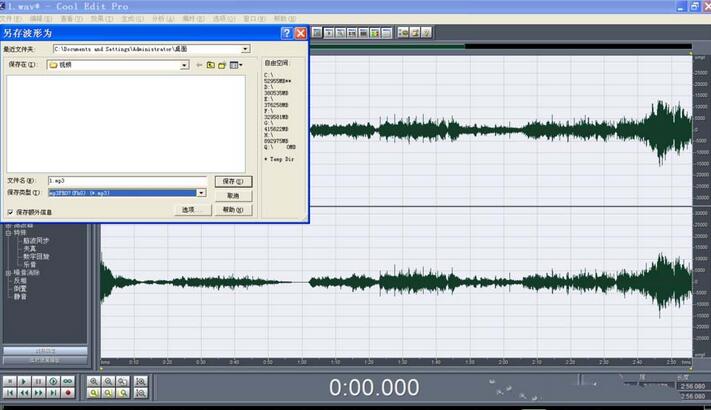711x410 pixels.
Task: Click the Up One Level folder icon
Action: tap(211, 65)
